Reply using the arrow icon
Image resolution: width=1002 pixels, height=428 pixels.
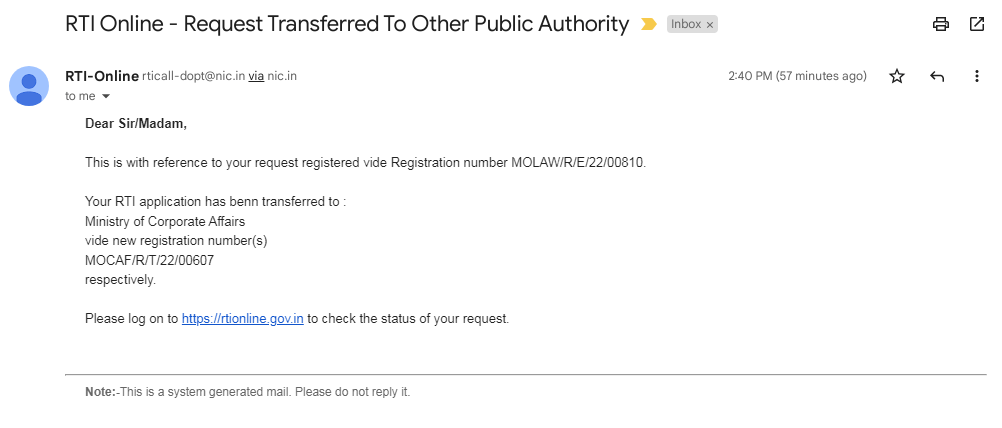click(937, 76)
